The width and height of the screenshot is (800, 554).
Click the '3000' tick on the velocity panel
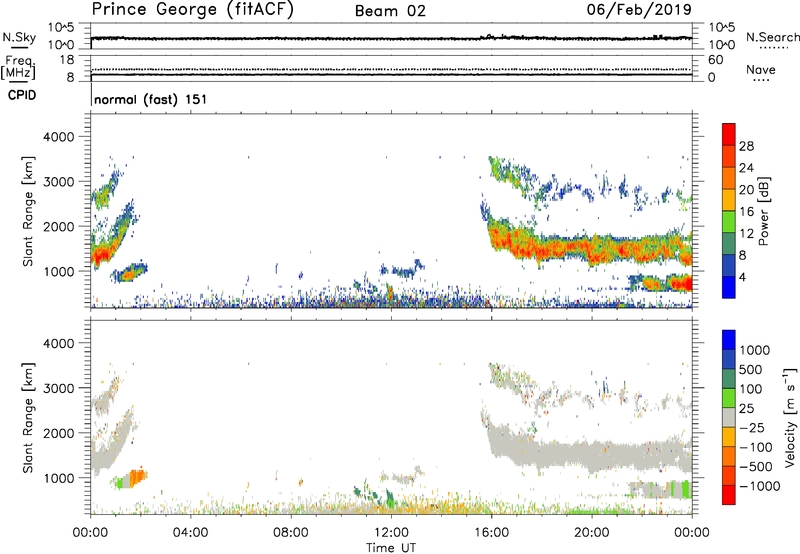(x=58, y=388)
